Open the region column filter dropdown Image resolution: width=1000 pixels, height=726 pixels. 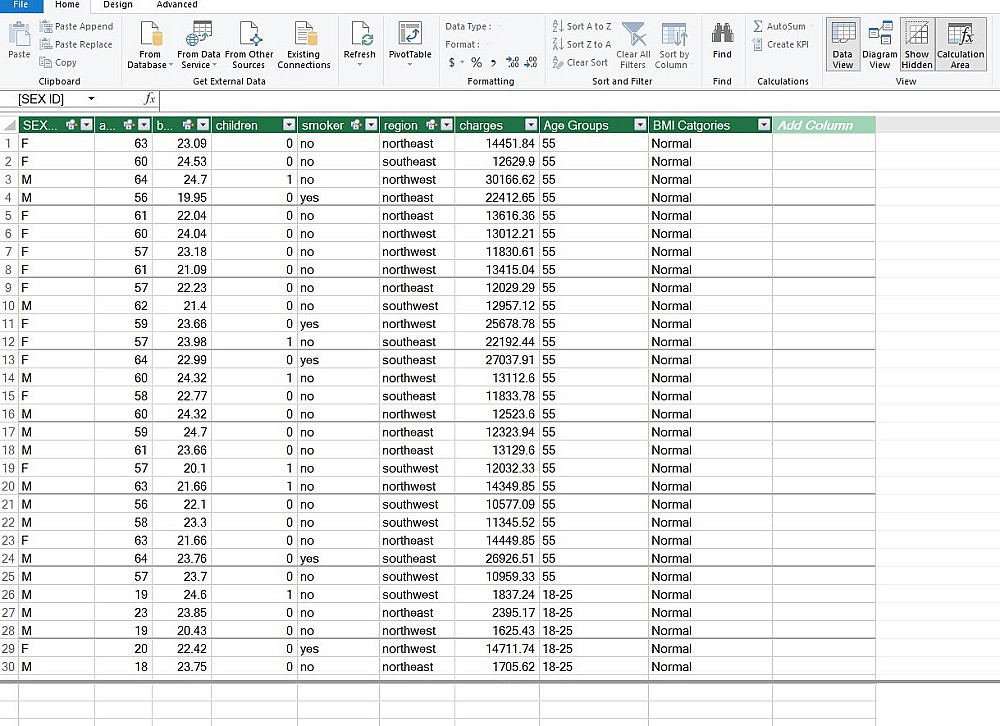[447, 125]
